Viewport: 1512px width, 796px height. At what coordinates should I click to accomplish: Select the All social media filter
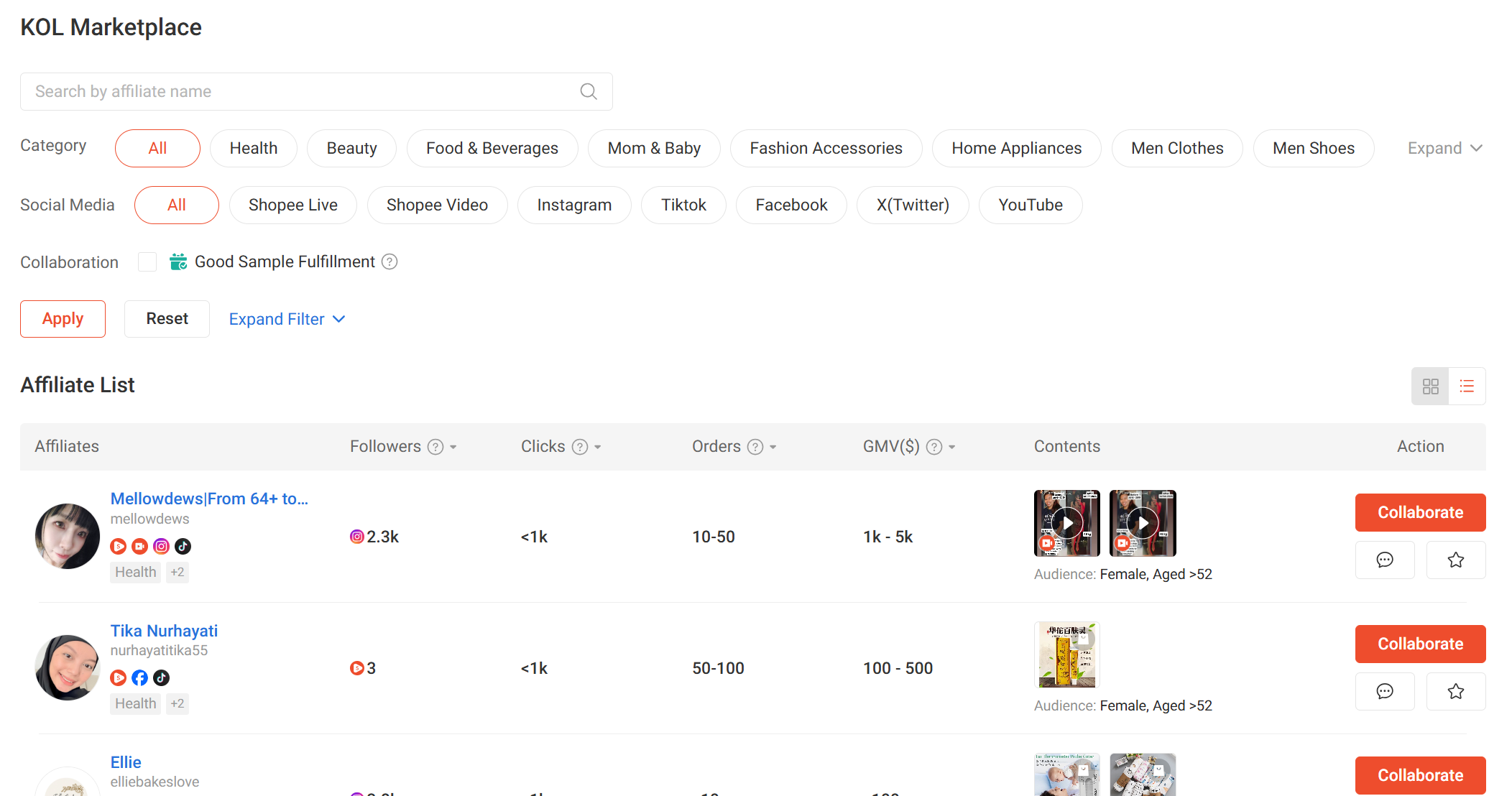point(177,205)
